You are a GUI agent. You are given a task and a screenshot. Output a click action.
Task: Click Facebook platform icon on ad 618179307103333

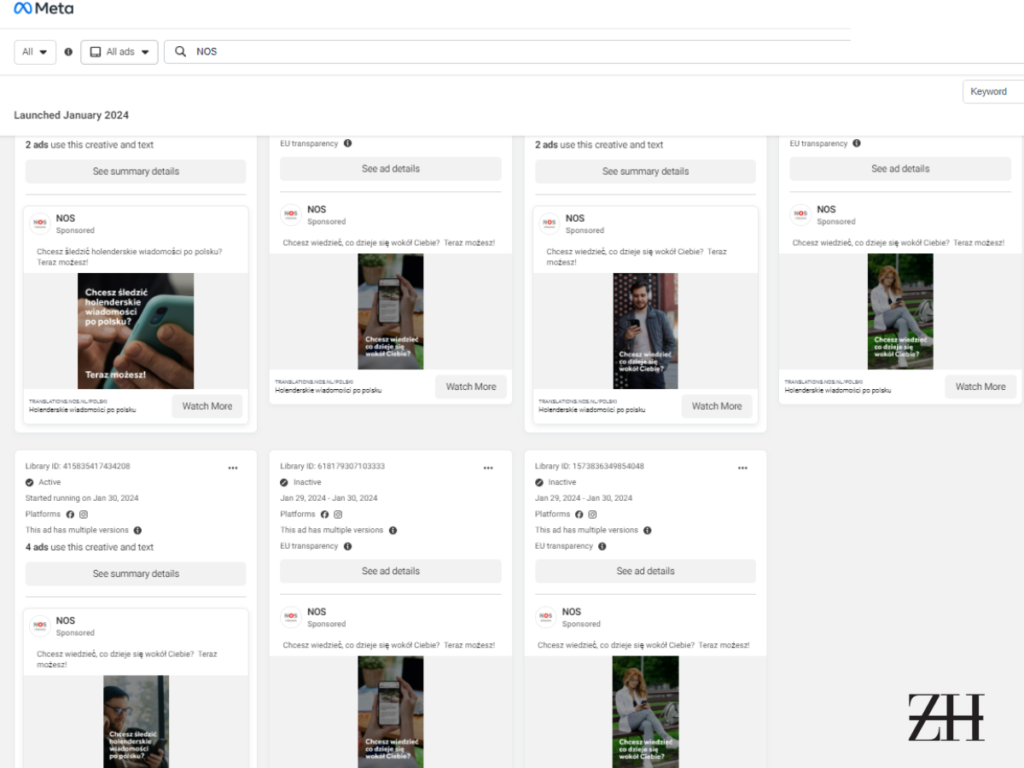tap(325, 514)
